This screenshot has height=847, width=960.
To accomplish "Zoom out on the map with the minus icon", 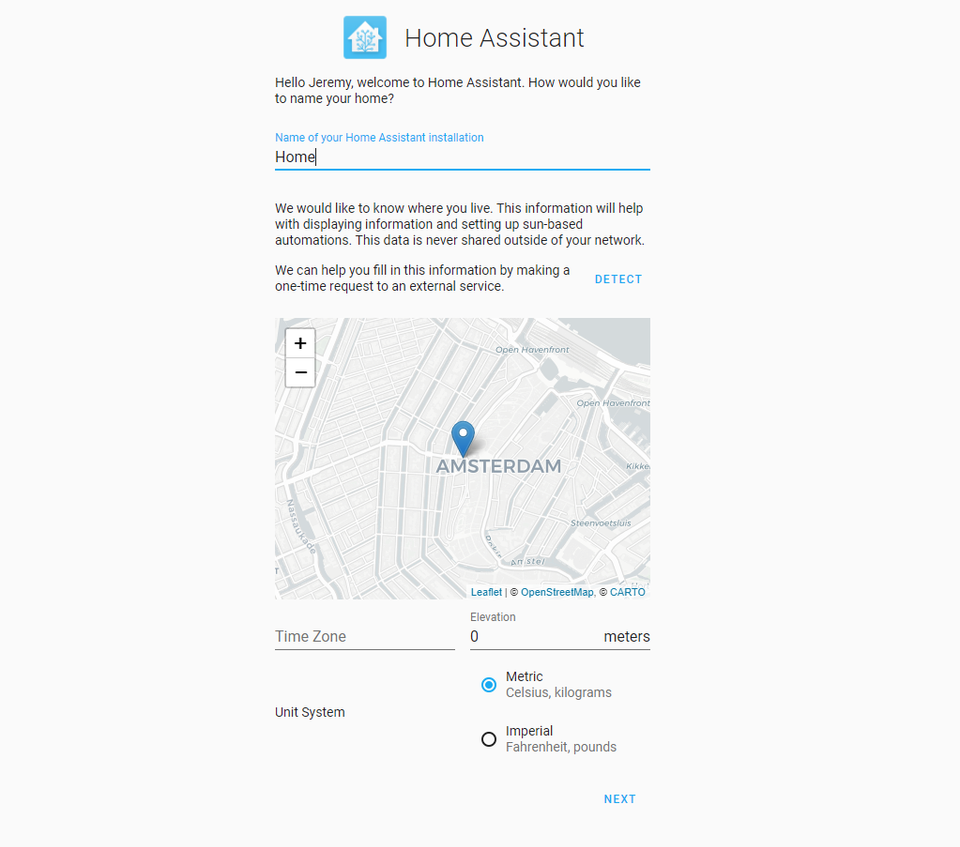I will click(x=300, y=372).
